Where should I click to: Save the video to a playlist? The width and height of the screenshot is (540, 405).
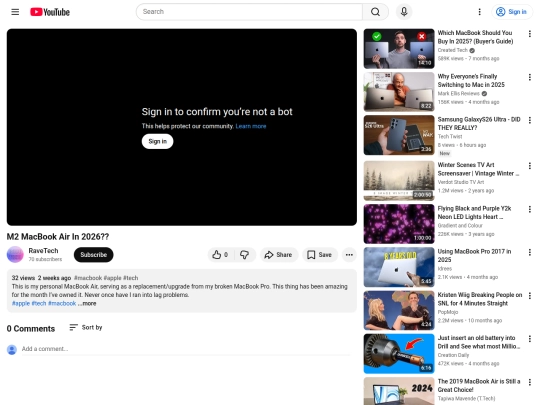click(320, 255)
